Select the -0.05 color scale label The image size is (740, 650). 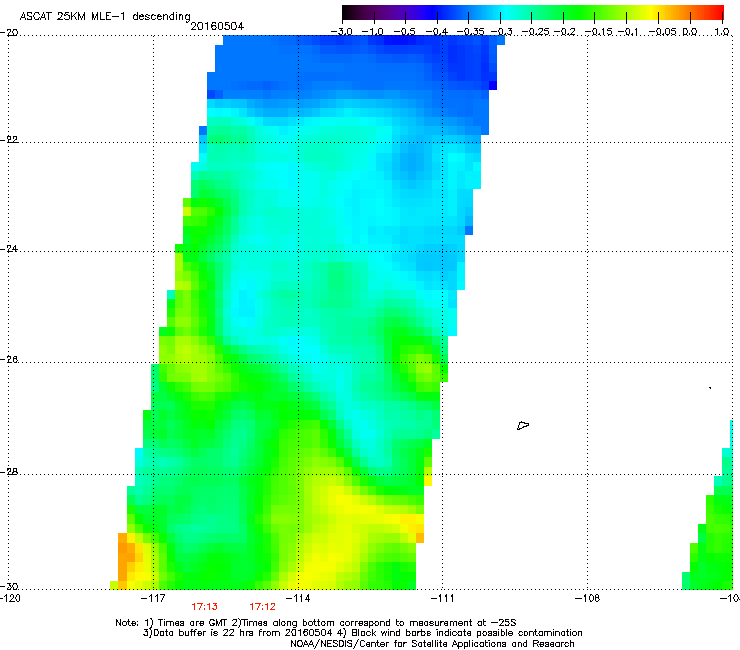(663, 32)
